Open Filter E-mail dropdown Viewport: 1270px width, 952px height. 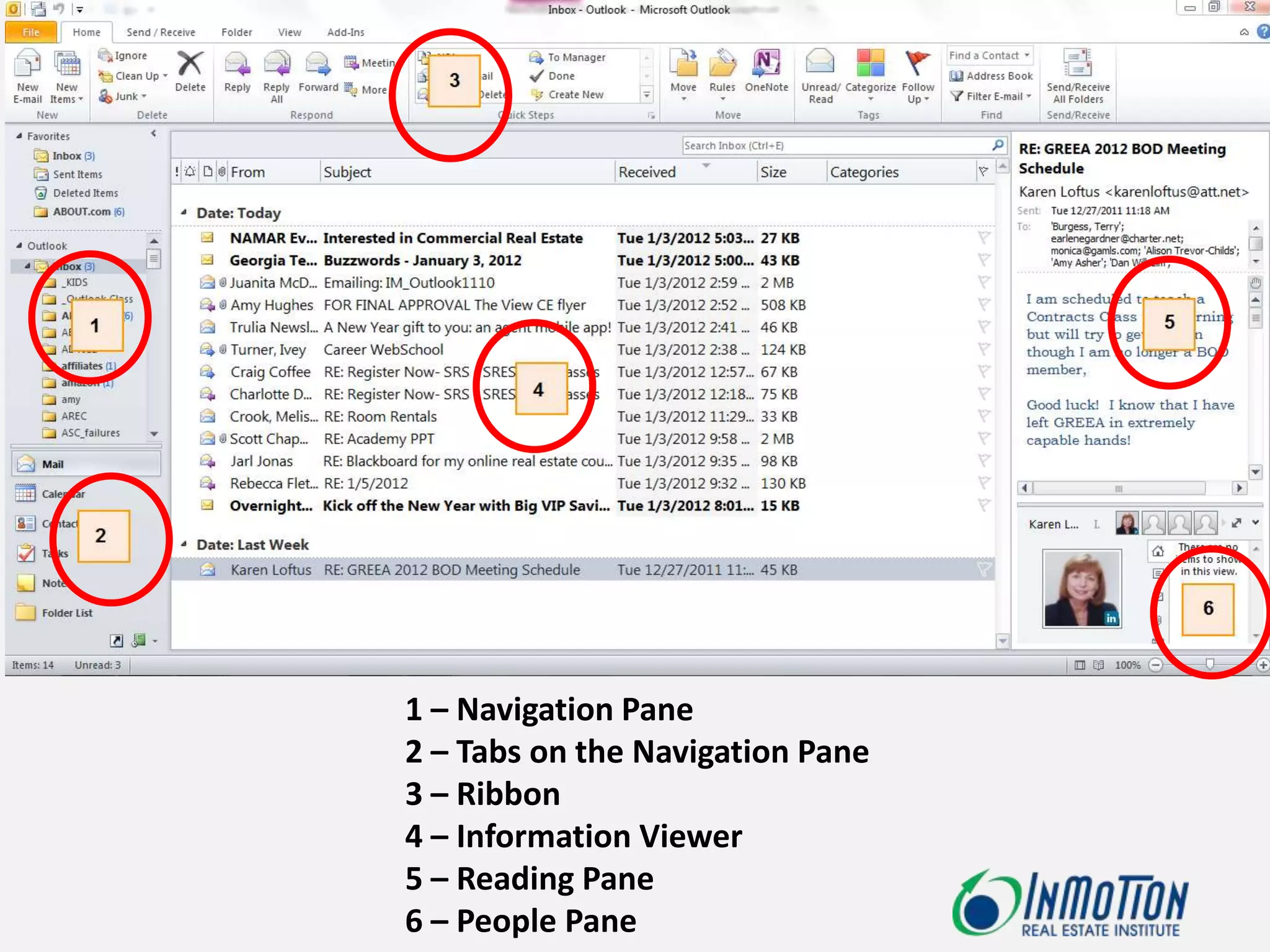990,96
